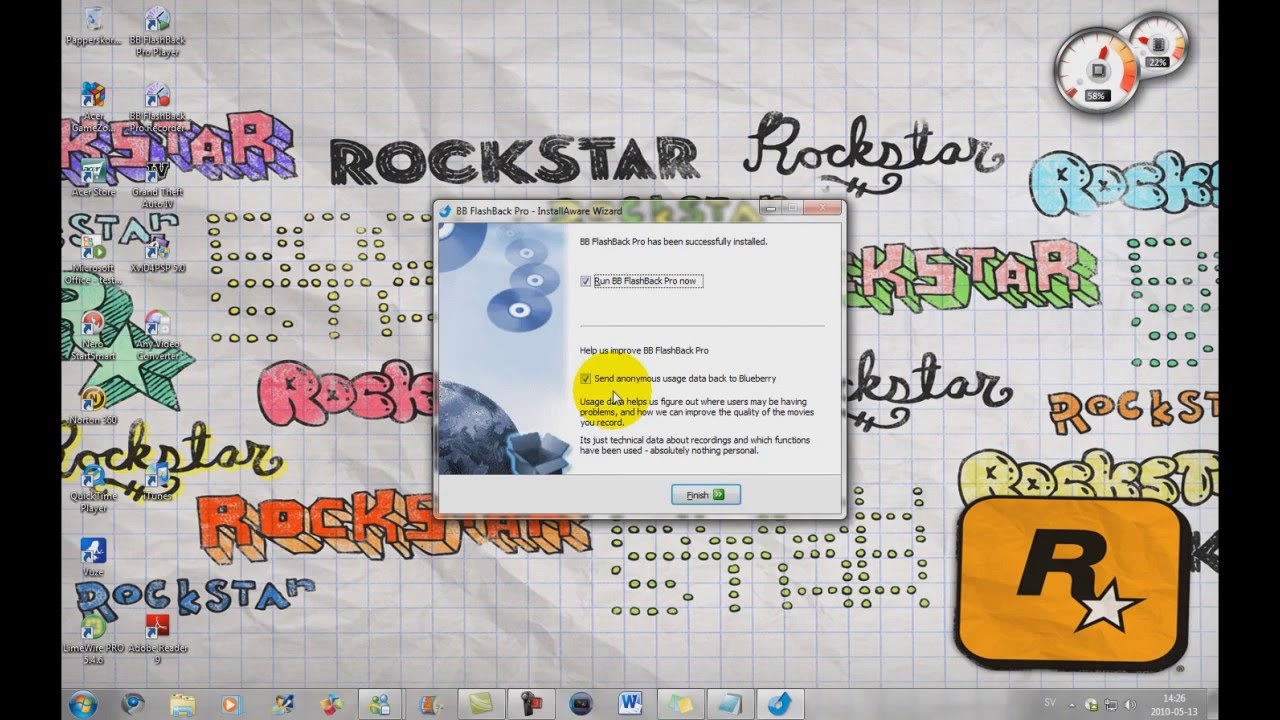Click the InstallAware Wizard title bar
Image resolution: width=1280 pixels, height=720 pixels.
(x=600, y=210)
